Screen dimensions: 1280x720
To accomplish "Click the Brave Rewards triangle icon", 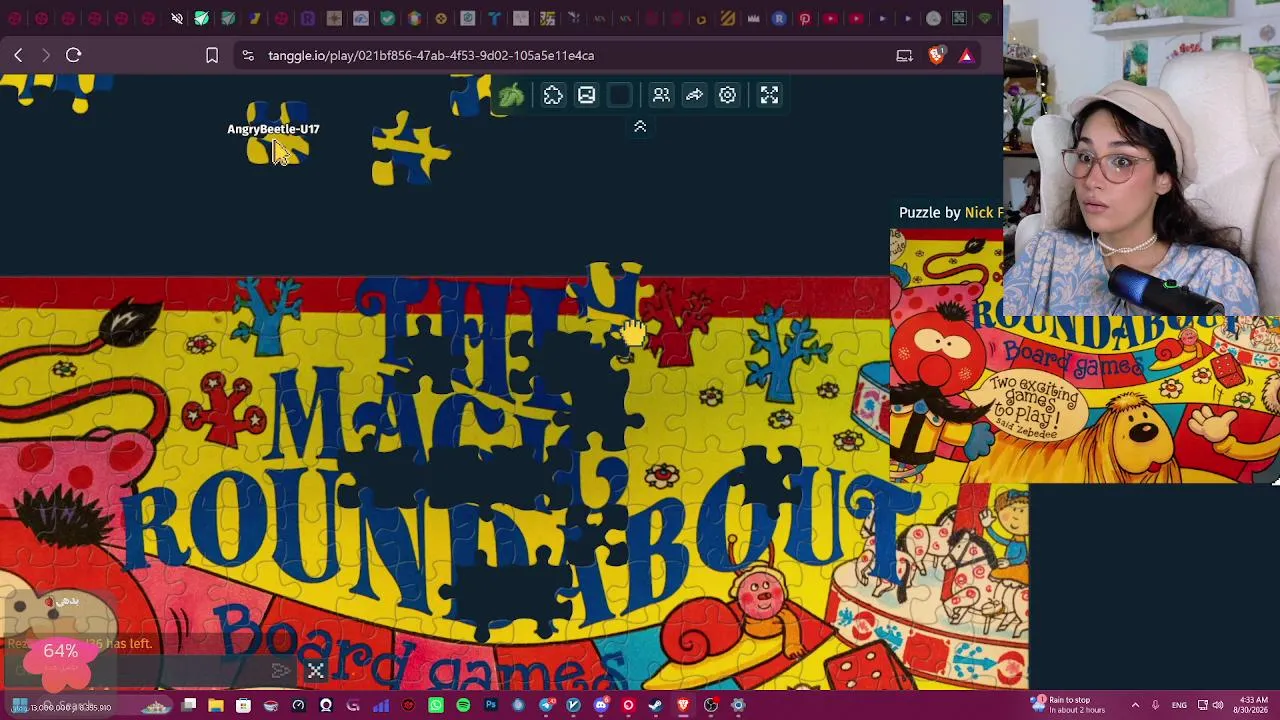I will click(966, 56).
